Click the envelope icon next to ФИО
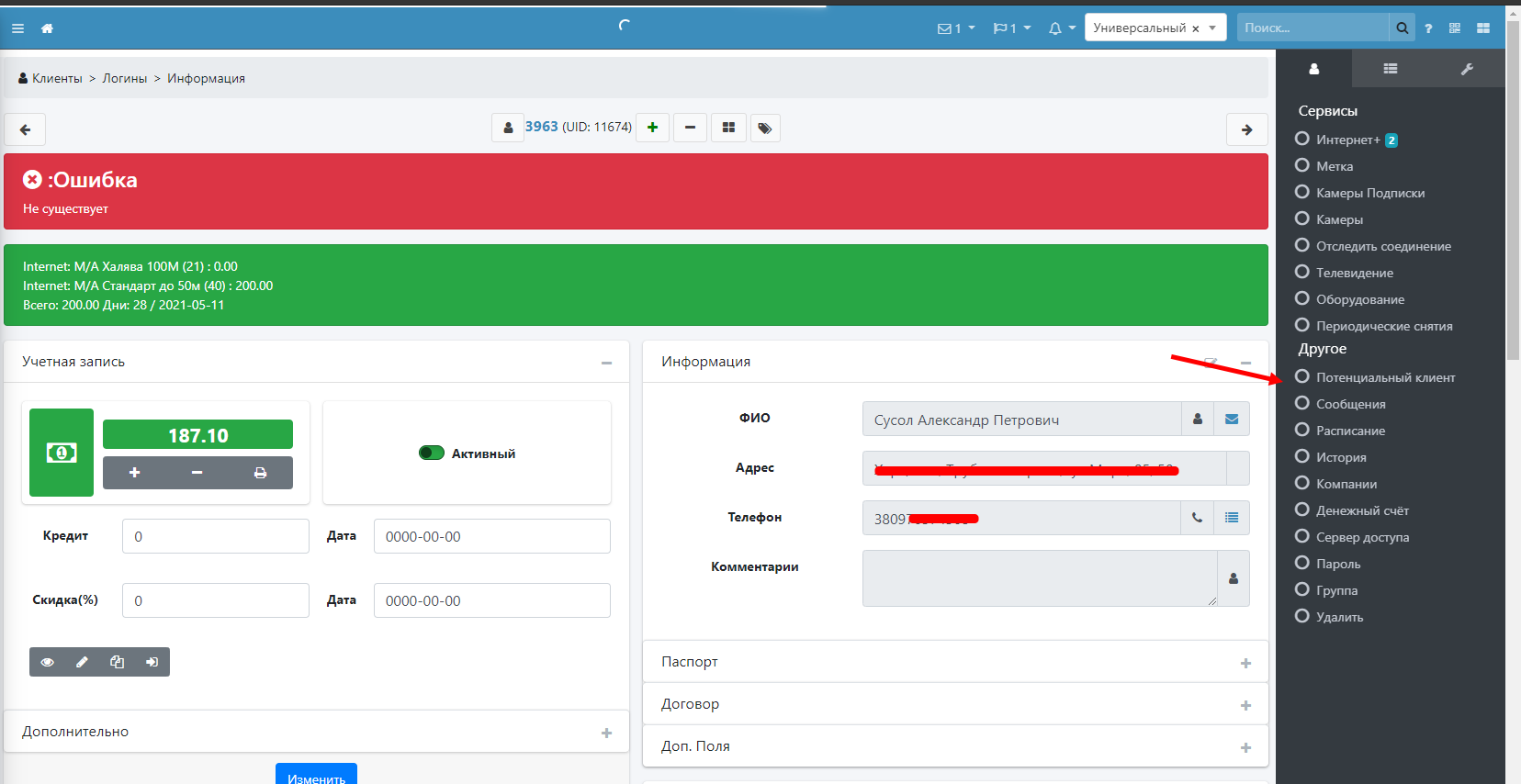Screen dimensions: 1521x784 [x=1231, y=420]
